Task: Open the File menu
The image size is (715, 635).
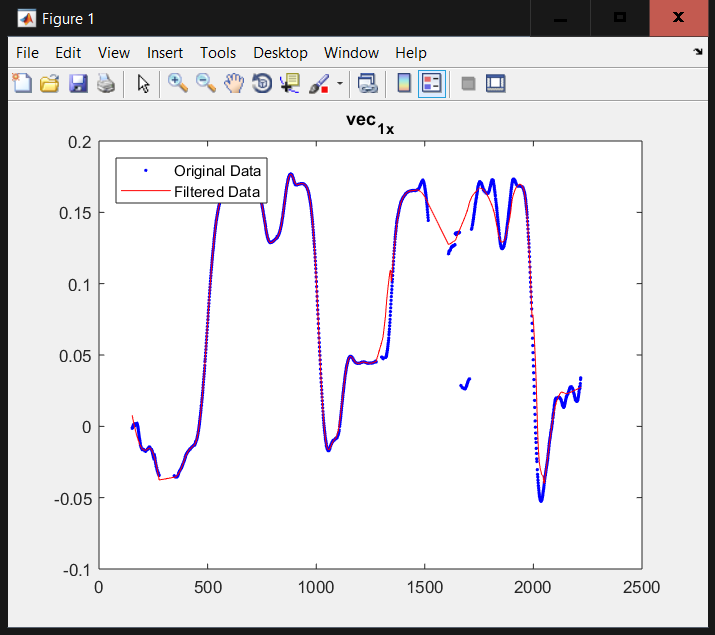Action: [27, 53]
